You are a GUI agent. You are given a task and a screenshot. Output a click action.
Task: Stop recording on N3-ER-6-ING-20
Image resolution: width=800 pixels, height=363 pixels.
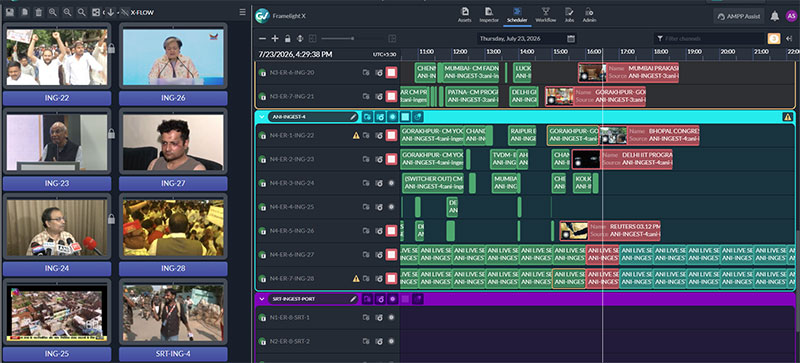(x=391, y=72)
